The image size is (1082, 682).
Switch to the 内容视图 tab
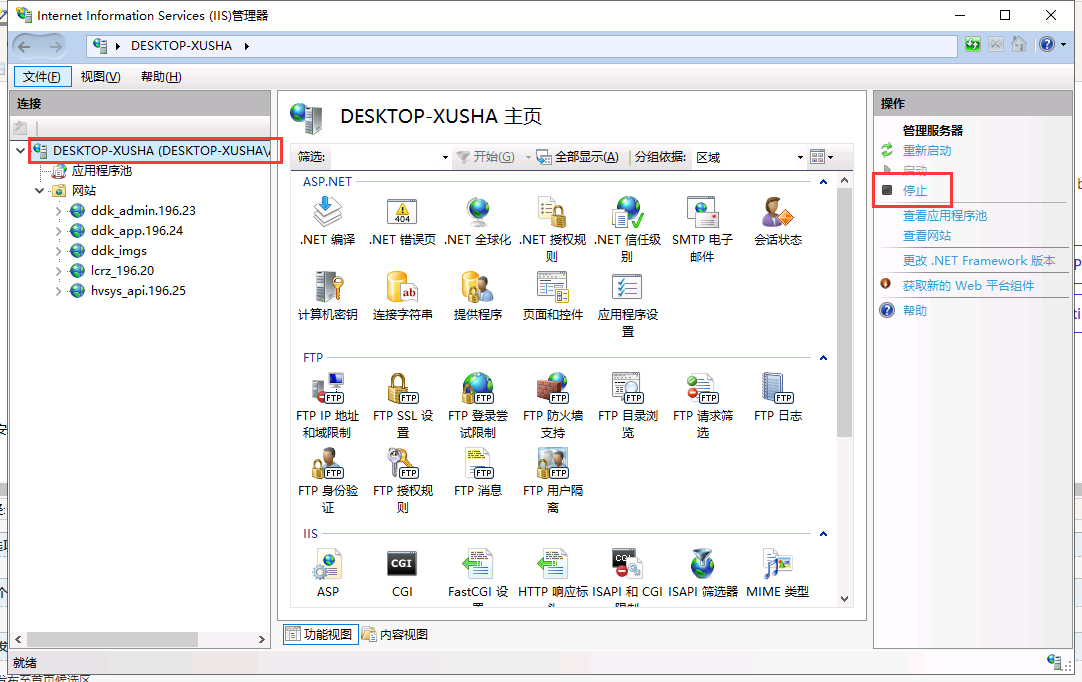coord(395,634)
